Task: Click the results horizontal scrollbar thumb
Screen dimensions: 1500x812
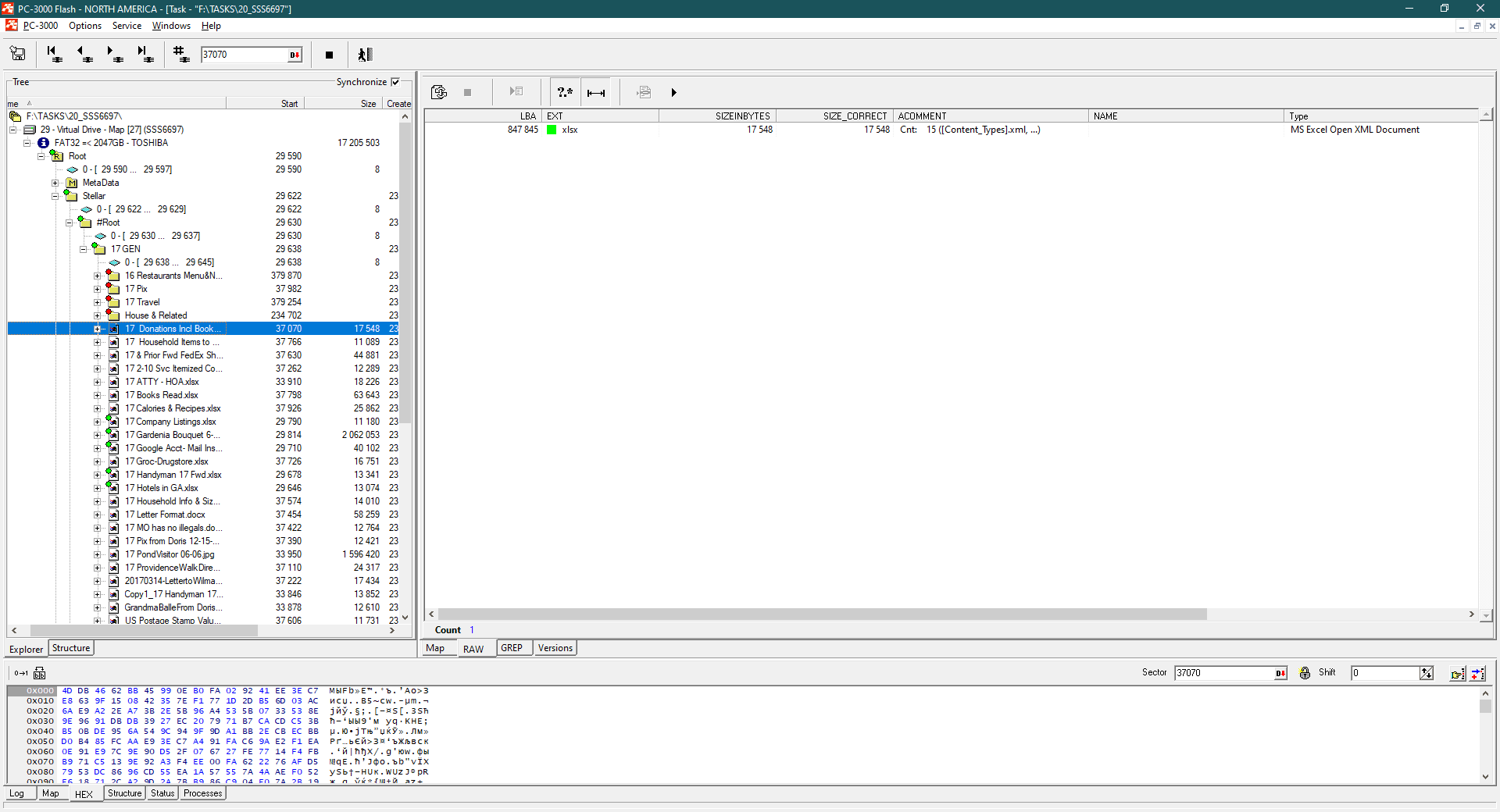Action: [x=823, y=614]
